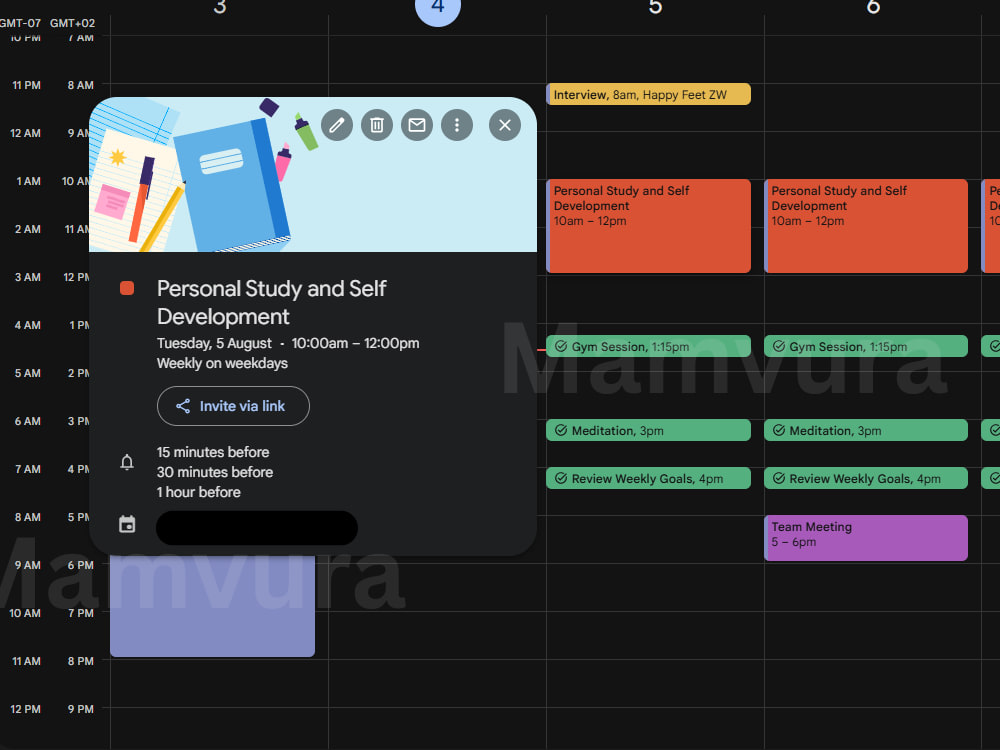Select day 3 date header

[219, 6]
